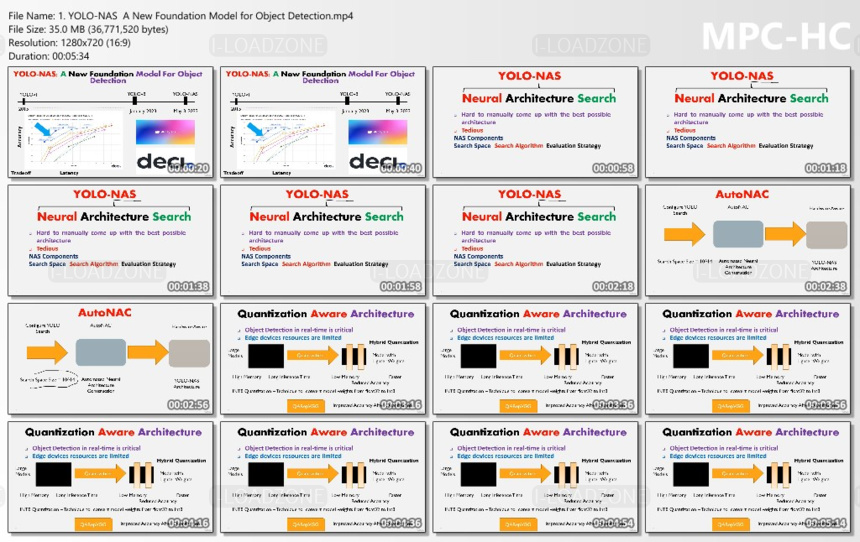This screenshot has height=542, width=860.
Task: Click the MPC-HC logo text
Action: point(776,37)
